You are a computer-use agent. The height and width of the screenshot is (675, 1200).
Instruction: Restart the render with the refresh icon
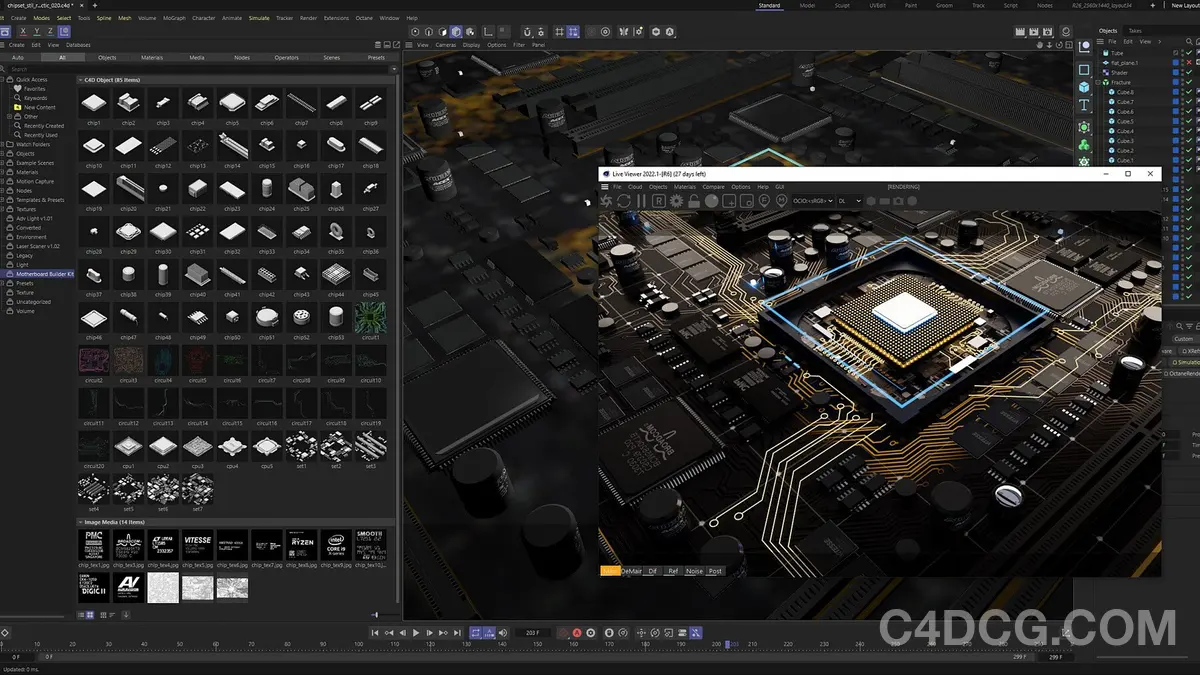point(624,200)
